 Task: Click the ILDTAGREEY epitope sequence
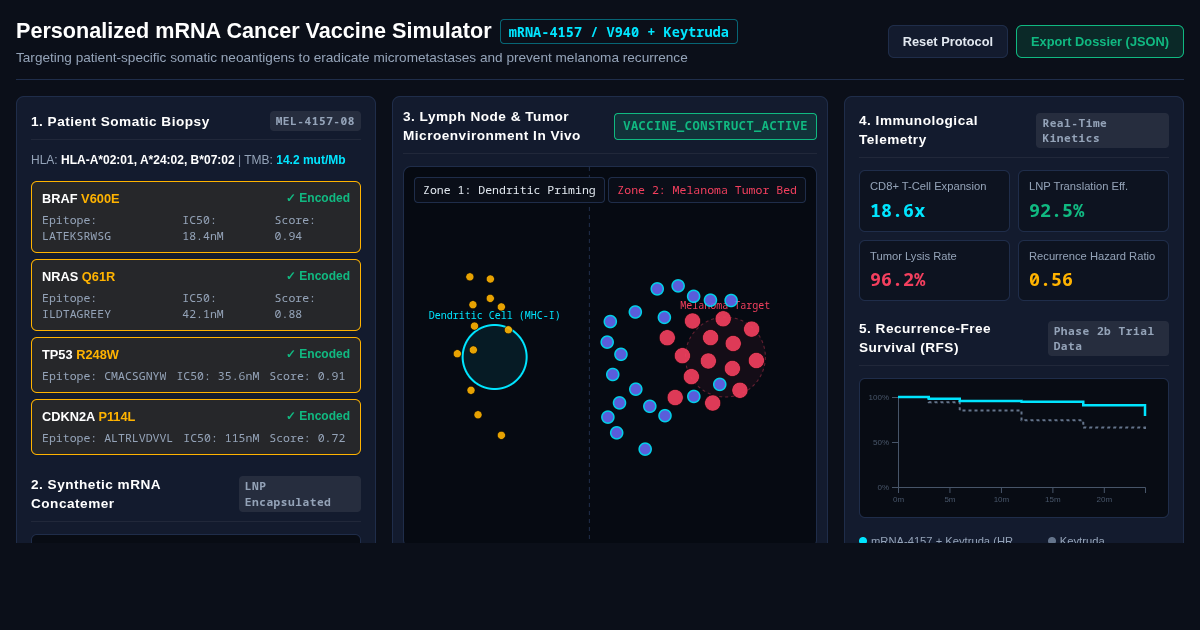click(76, 315)
